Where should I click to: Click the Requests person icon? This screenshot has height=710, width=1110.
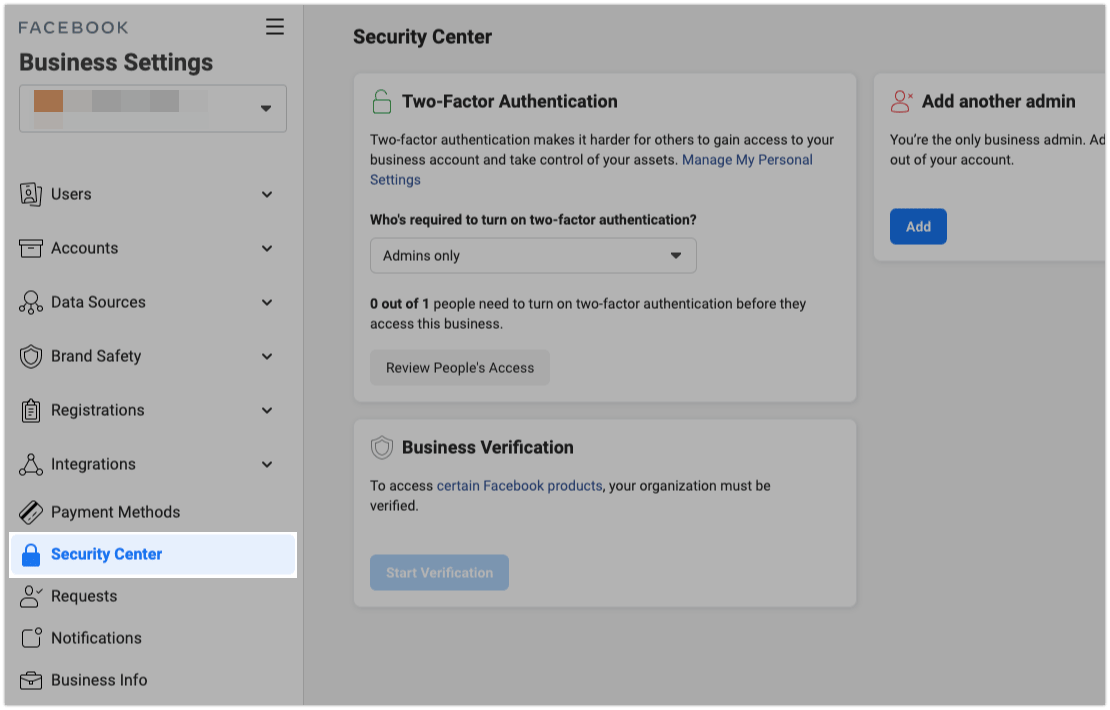coord(30,597)
